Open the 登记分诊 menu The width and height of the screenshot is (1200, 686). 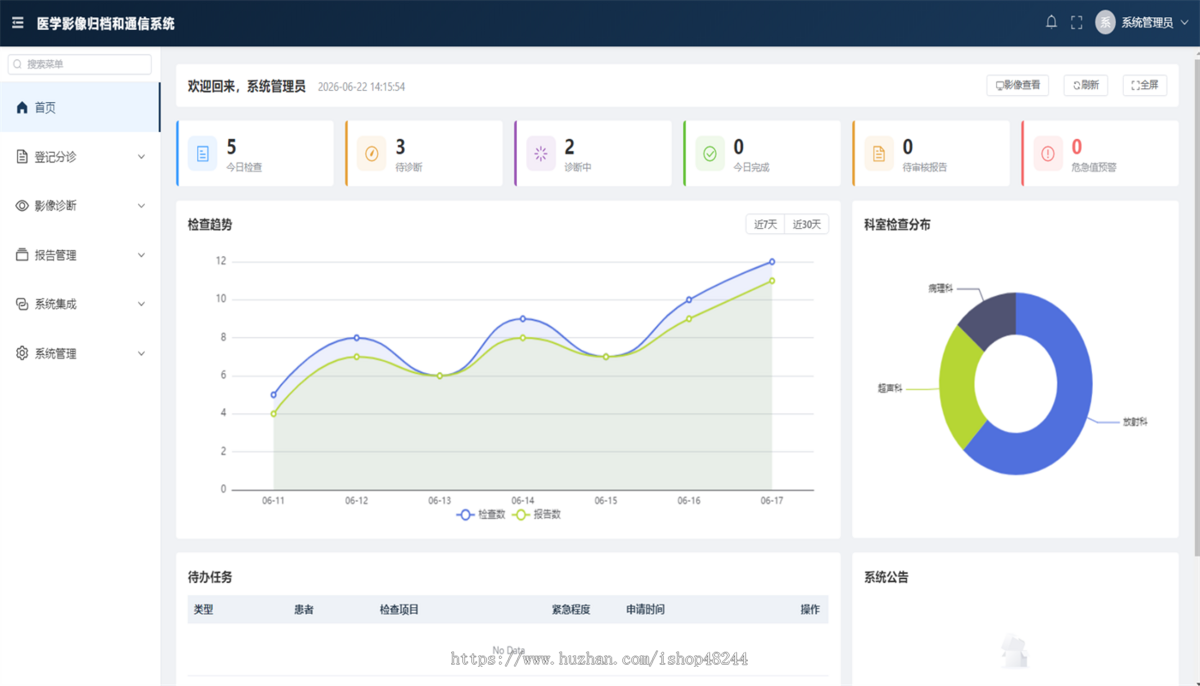coord(80,157)
